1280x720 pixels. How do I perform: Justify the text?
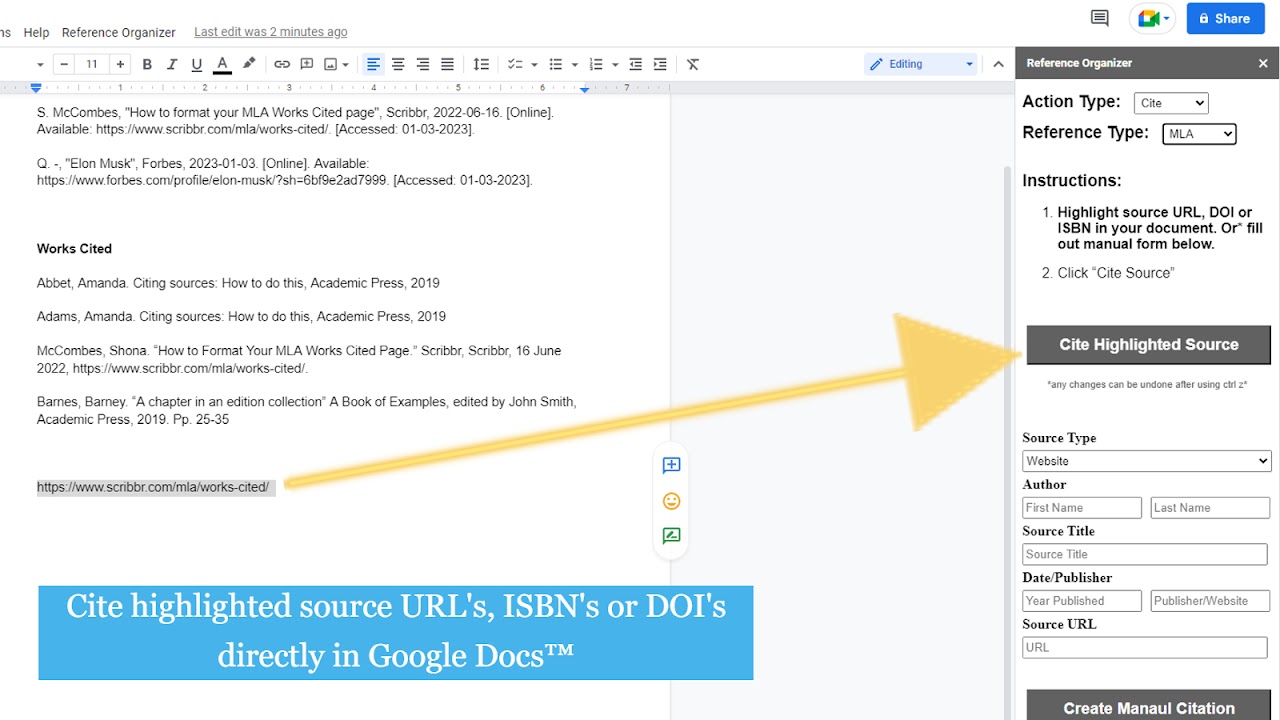447,64
